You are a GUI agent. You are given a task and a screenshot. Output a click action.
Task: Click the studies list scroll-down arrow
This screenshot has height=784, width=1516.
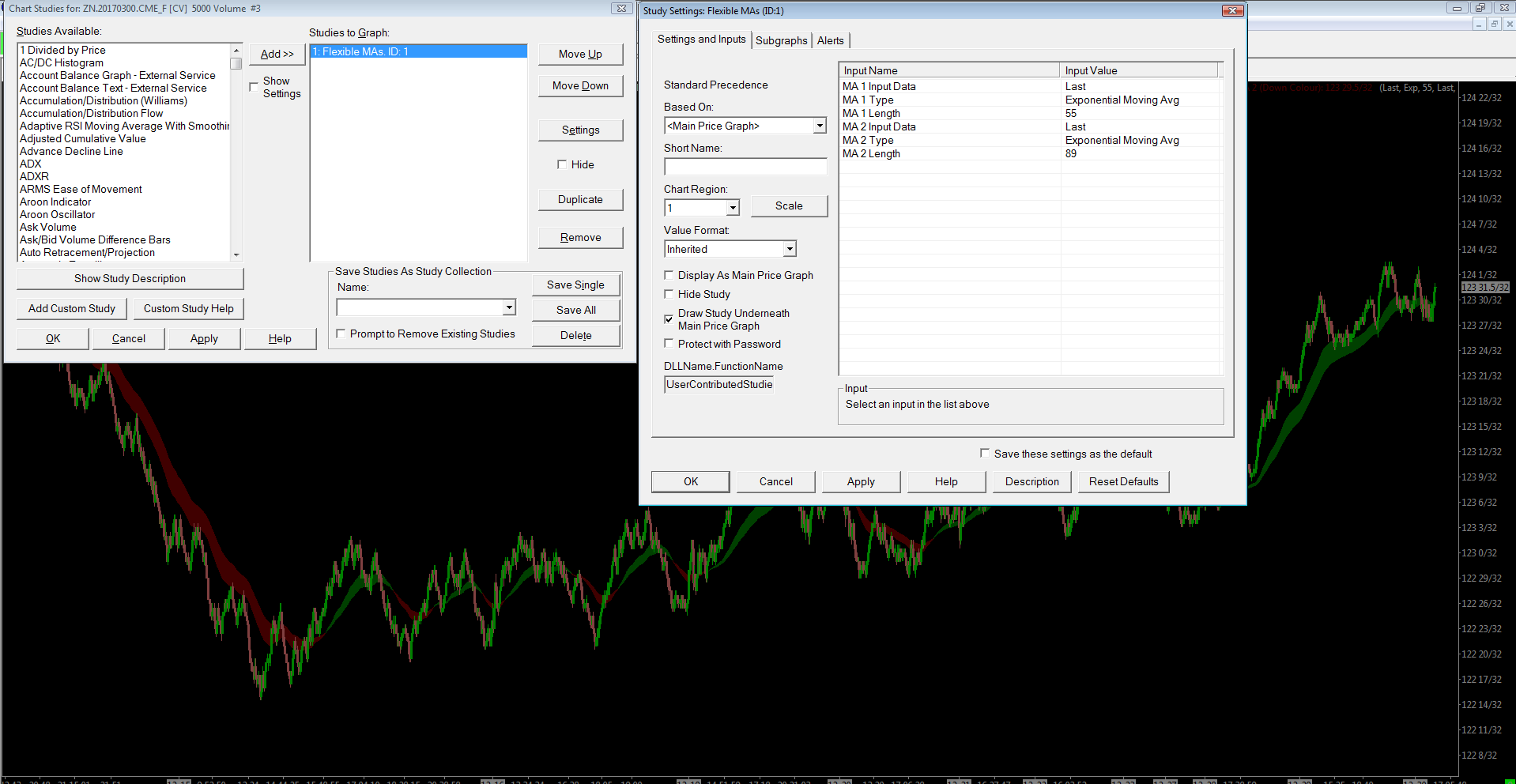pyautogui.click(x=236, y=254)
